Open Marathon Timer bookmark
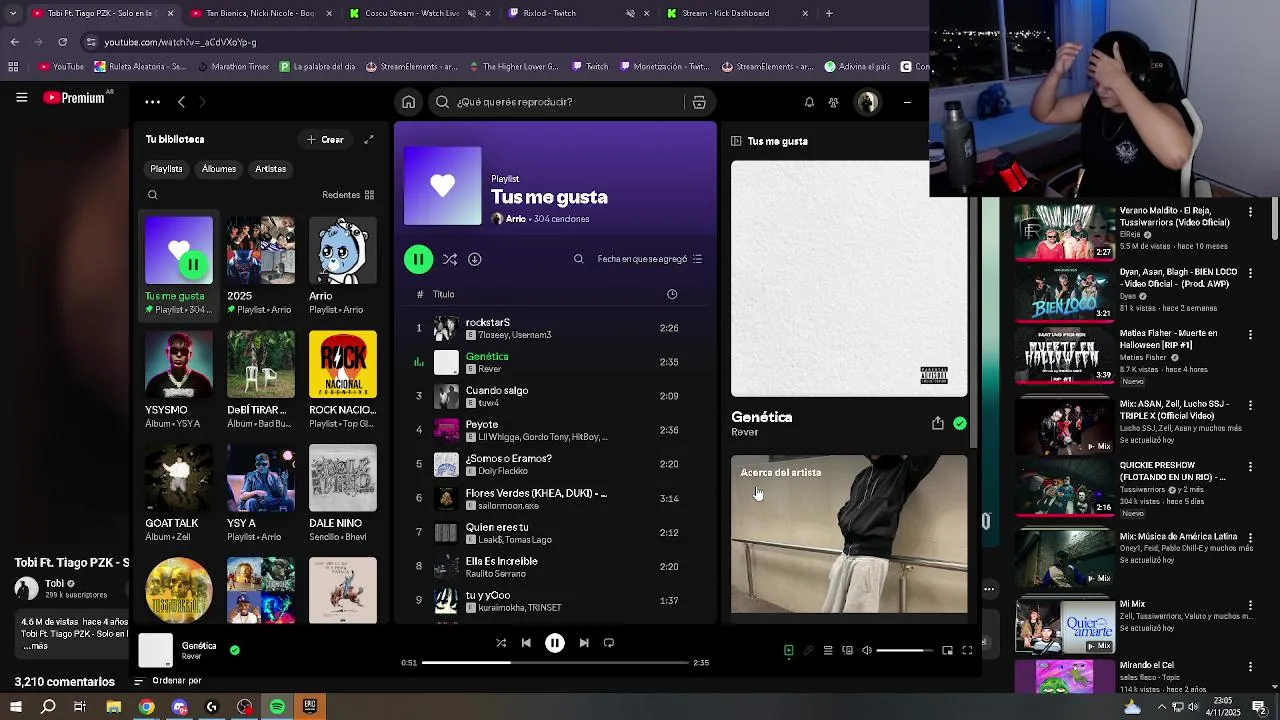This screenshot has height=720, width=1280. click(x=233, y=67)
